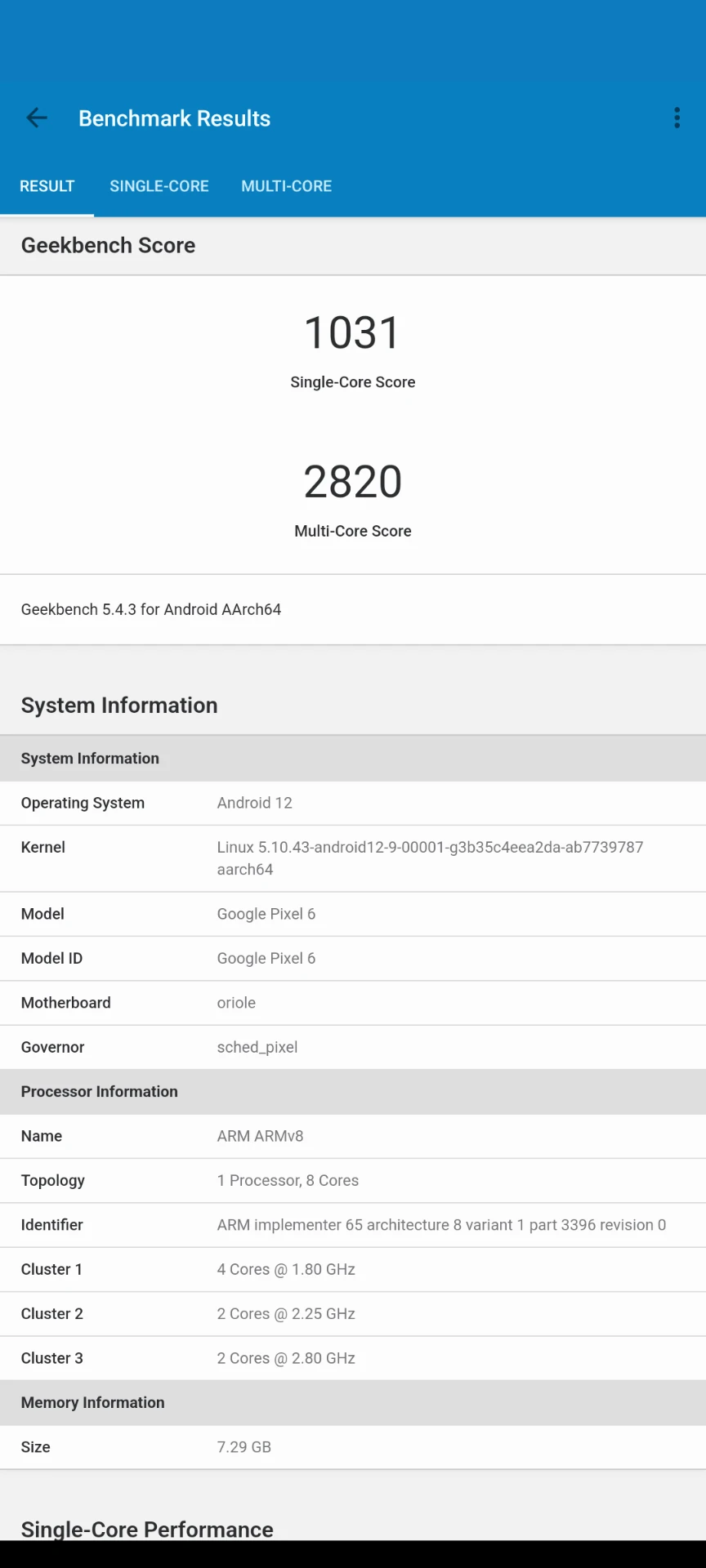
Task: Select the Topology 8 Cores row
Action: 353,1180
